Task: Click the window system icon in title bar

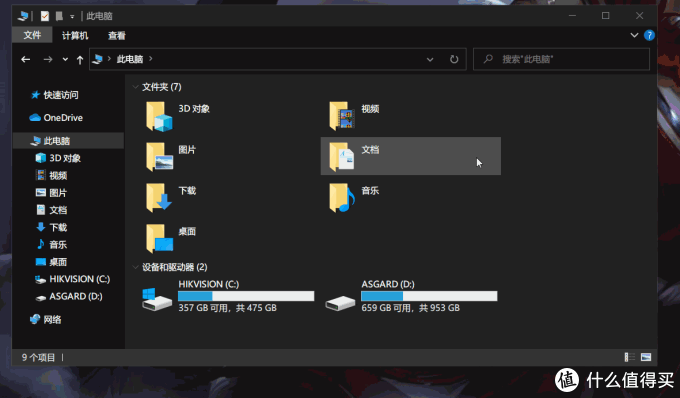Action: point(23,16)
